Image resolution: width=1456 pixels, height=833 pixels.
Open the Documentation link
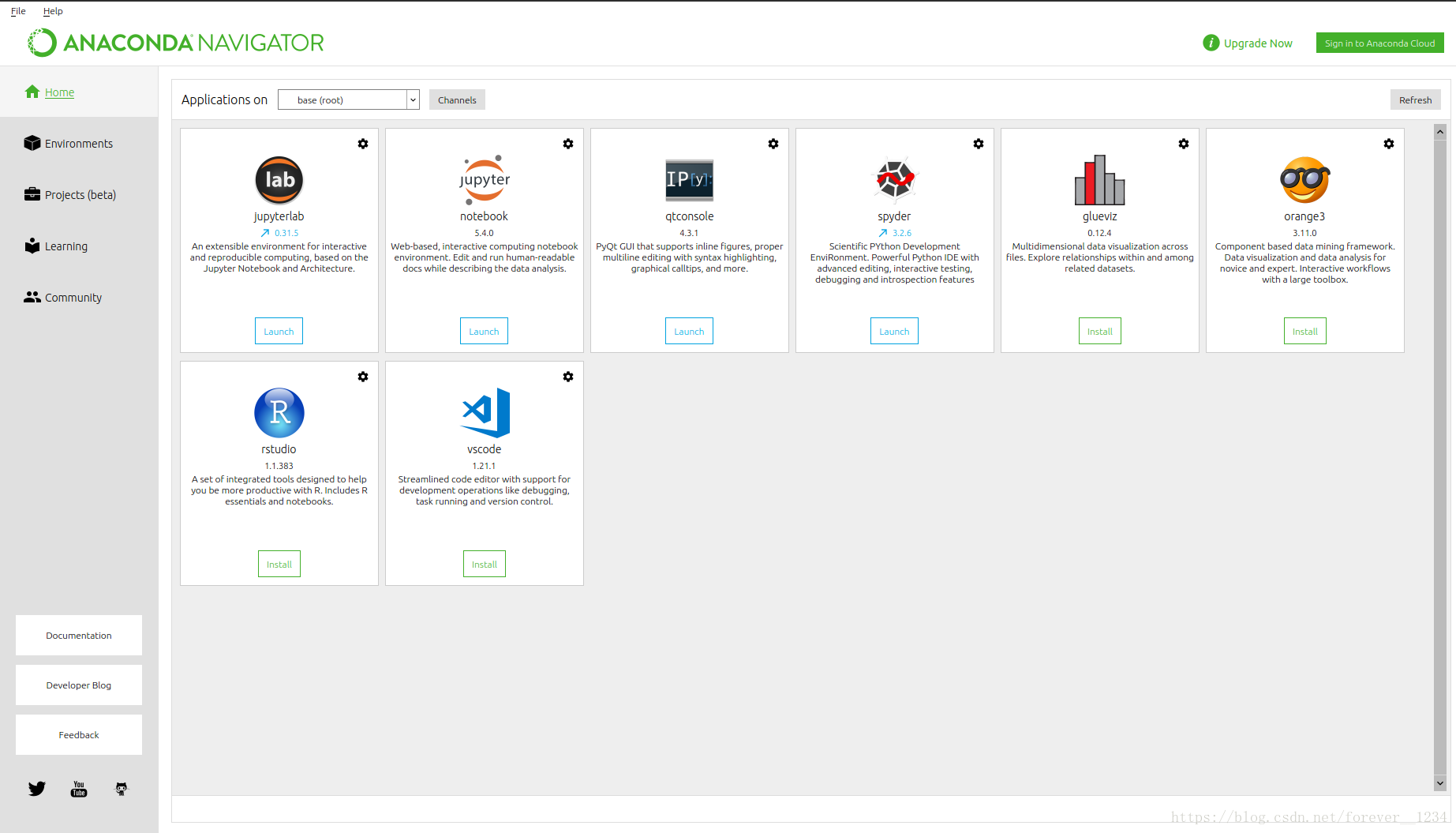(79, 635)
